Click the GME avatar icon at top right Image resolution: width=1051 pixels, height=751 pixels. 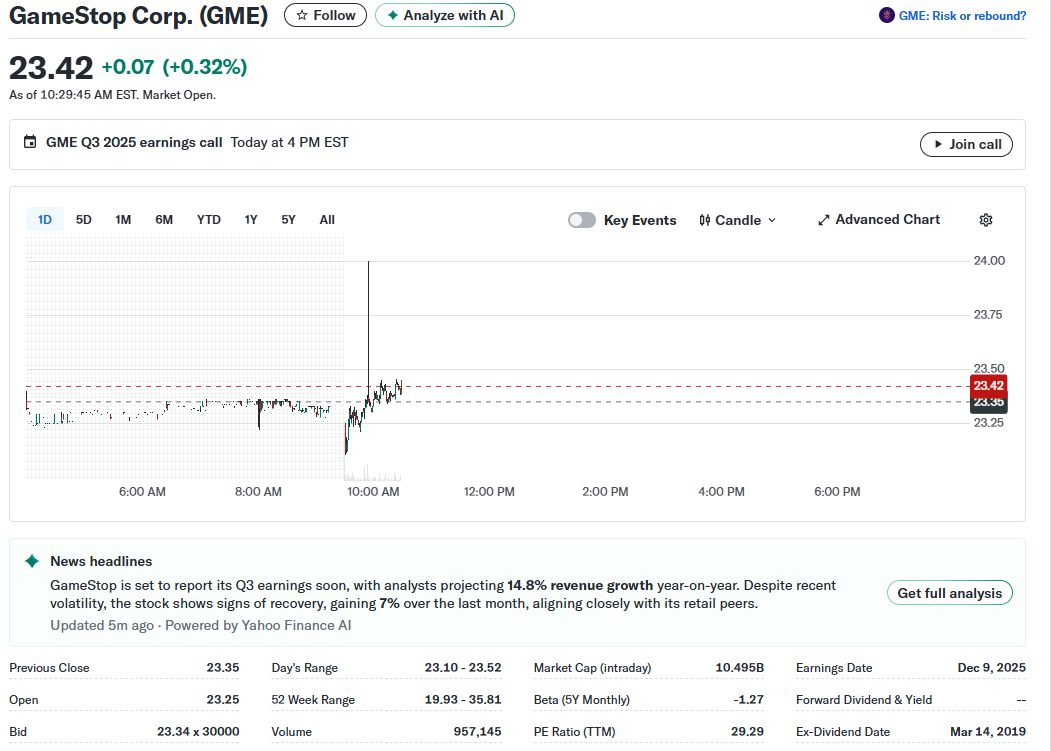point(886,15)
